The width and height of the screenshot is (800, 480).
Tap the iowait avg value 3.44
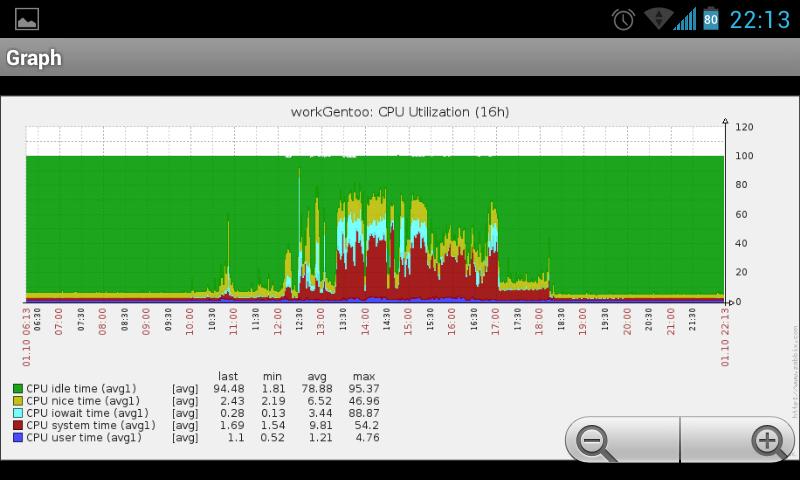pos(319,413)
